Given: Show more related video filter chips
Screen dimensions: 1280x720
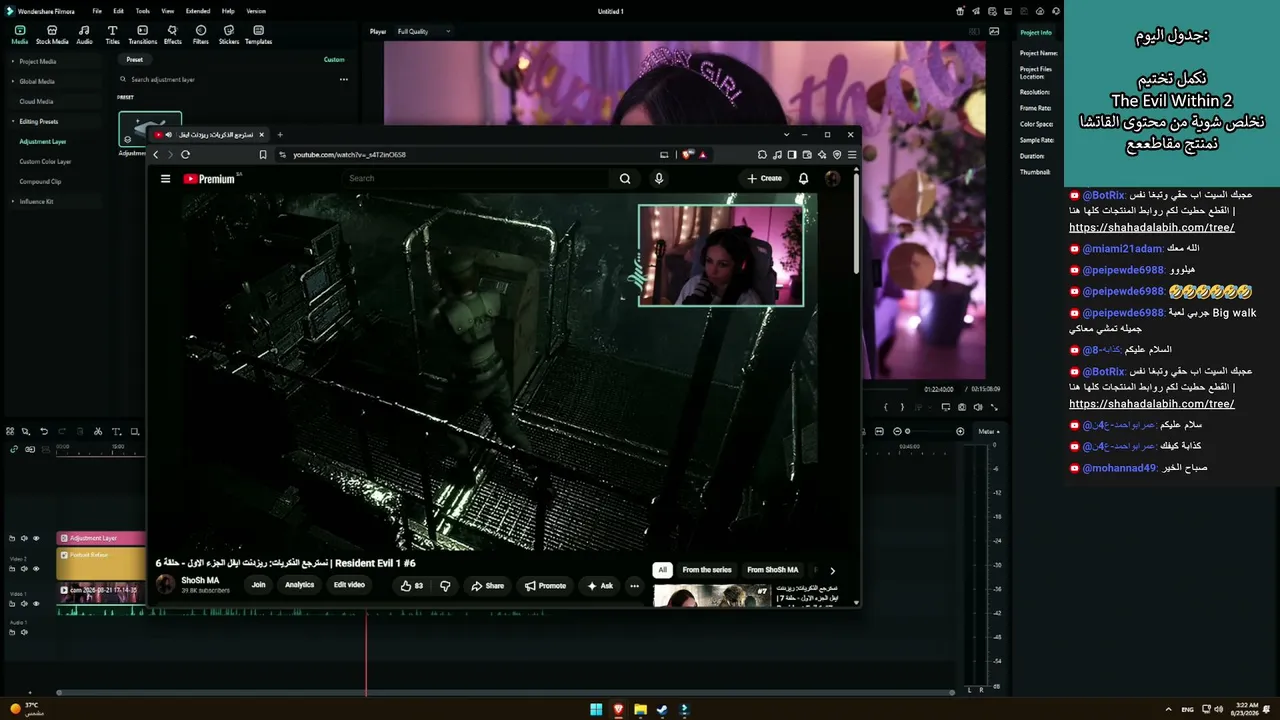Looking at the screenshot, I should point(832,571).
